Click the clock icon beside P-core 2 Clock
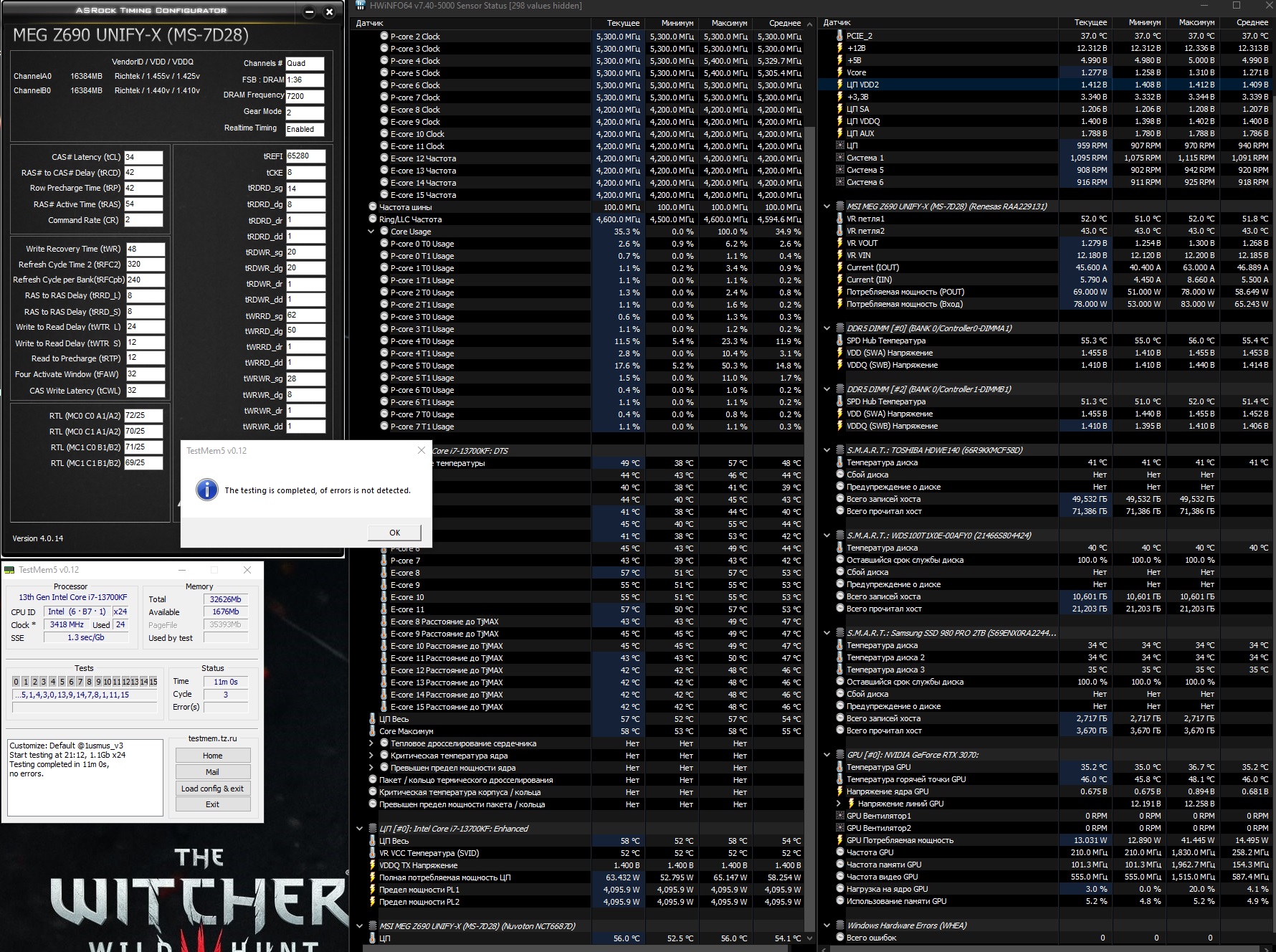 click(384, 37)
